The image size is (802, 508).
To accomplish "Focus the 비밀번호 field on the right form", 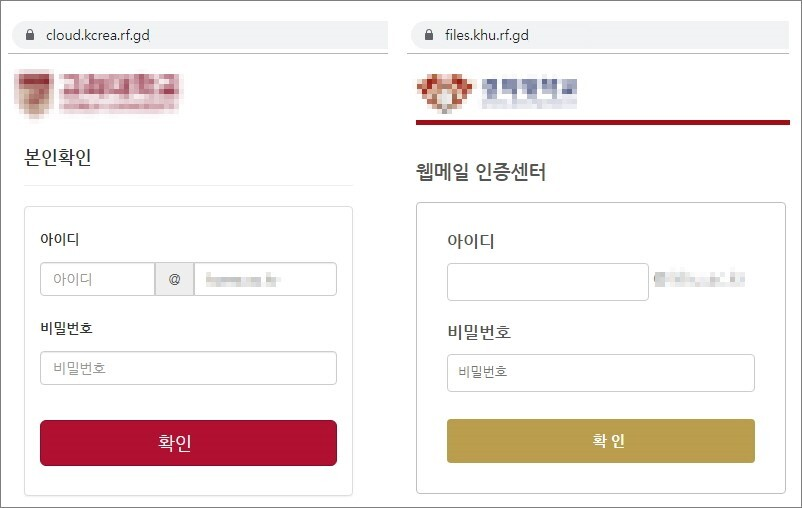I will click(600, 373).
